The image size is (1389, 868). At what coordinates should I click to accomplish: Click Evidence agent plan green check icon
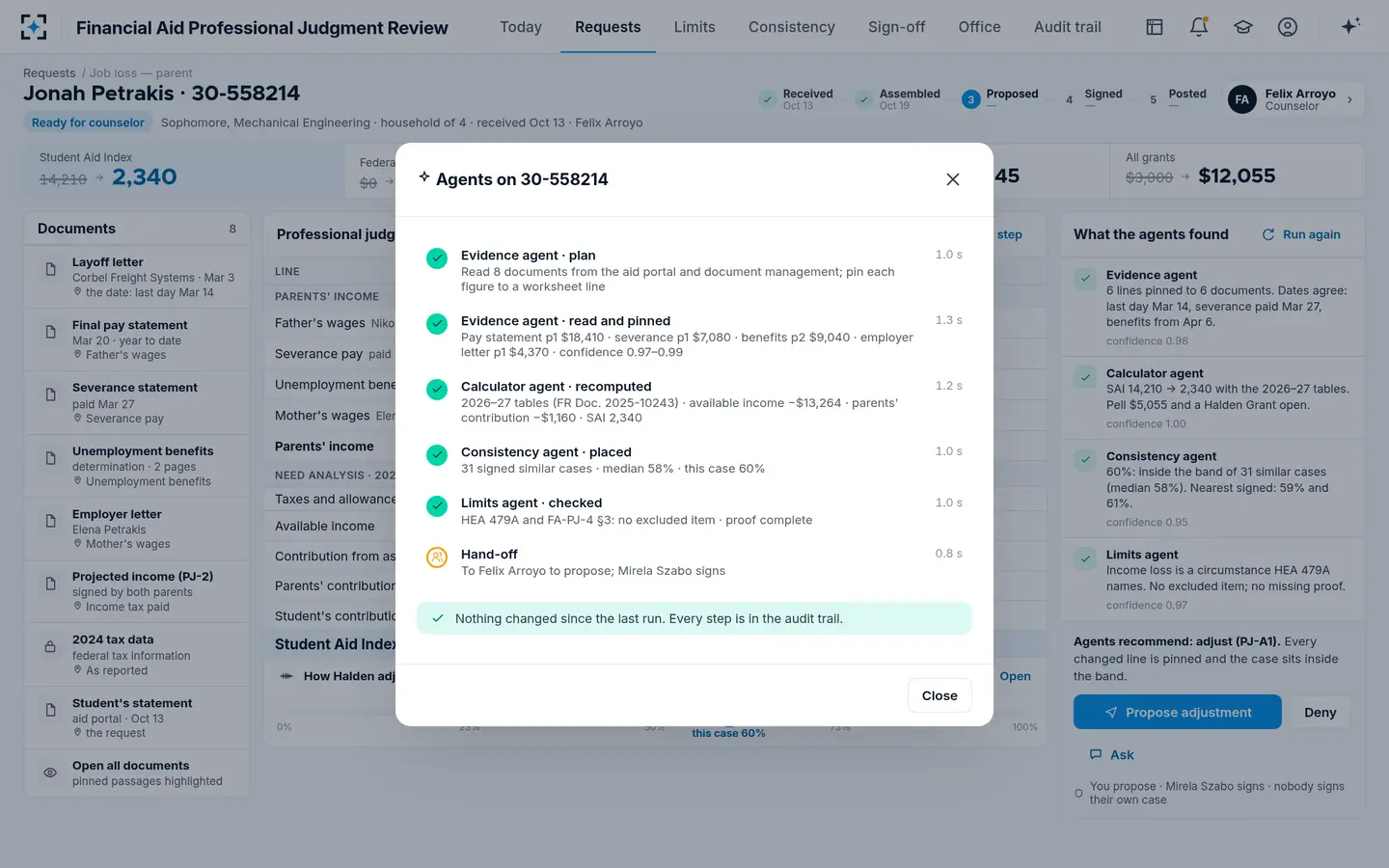coord(437,258)
